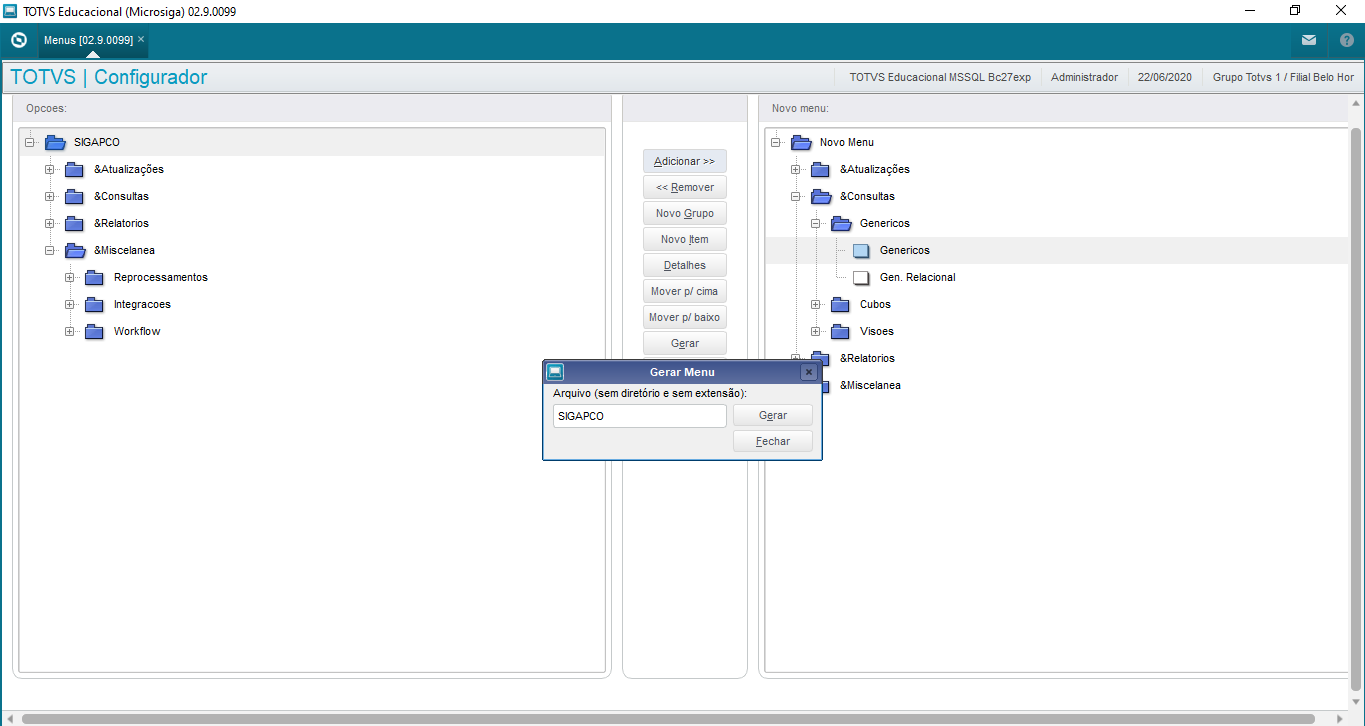Click the &Consultas folder icon in Novo menu panel
Screen dimensions: 1365x726
coord(821,196)
